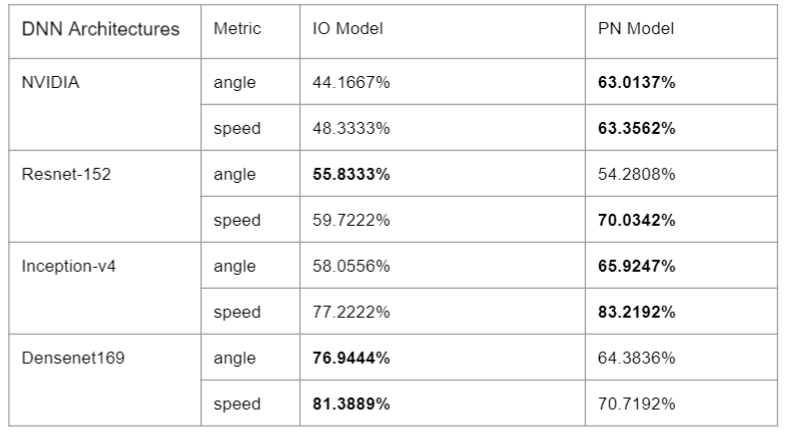This screenshot has width=790, height=435.
Task: Click the DNN Architectures header cell
Action: (100, 30)
